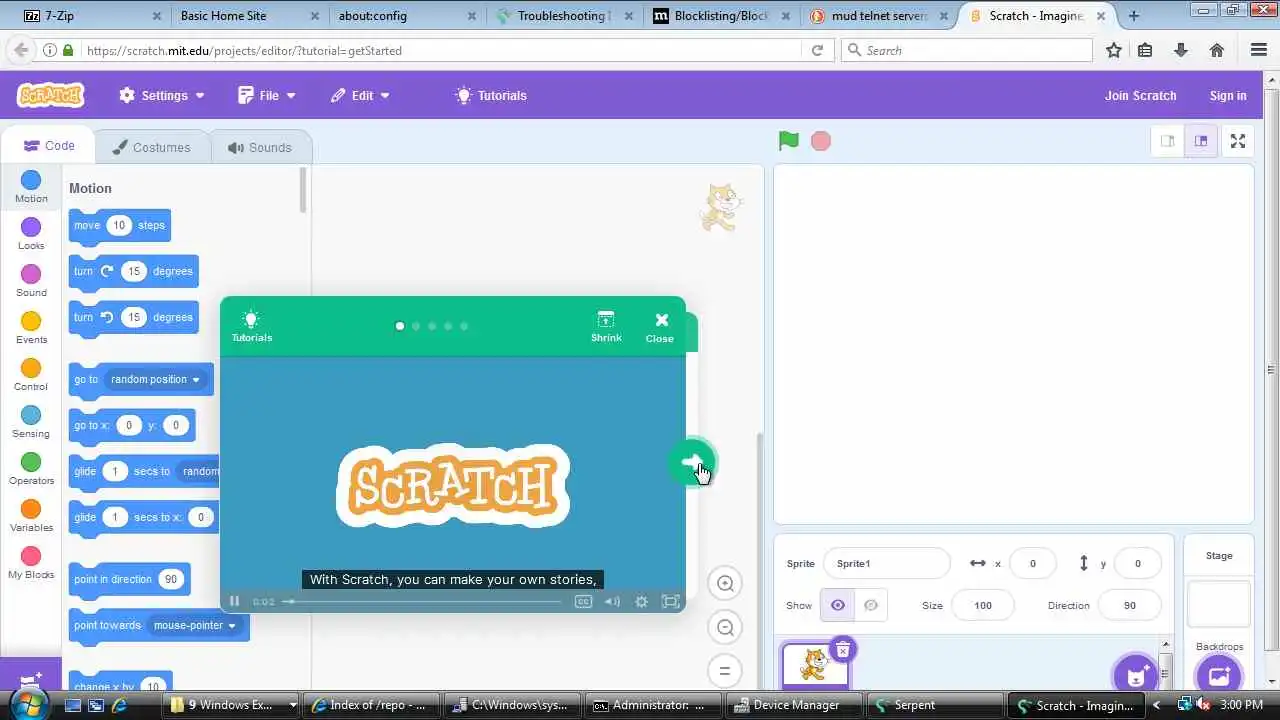
Task: Switch to about:config browser tab
Action: [405, 16]
